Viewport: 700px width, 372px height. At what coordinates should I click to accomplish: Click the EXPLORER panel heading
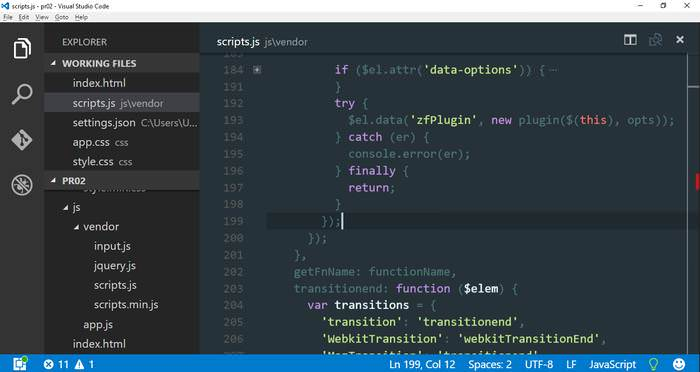(84, 42)
